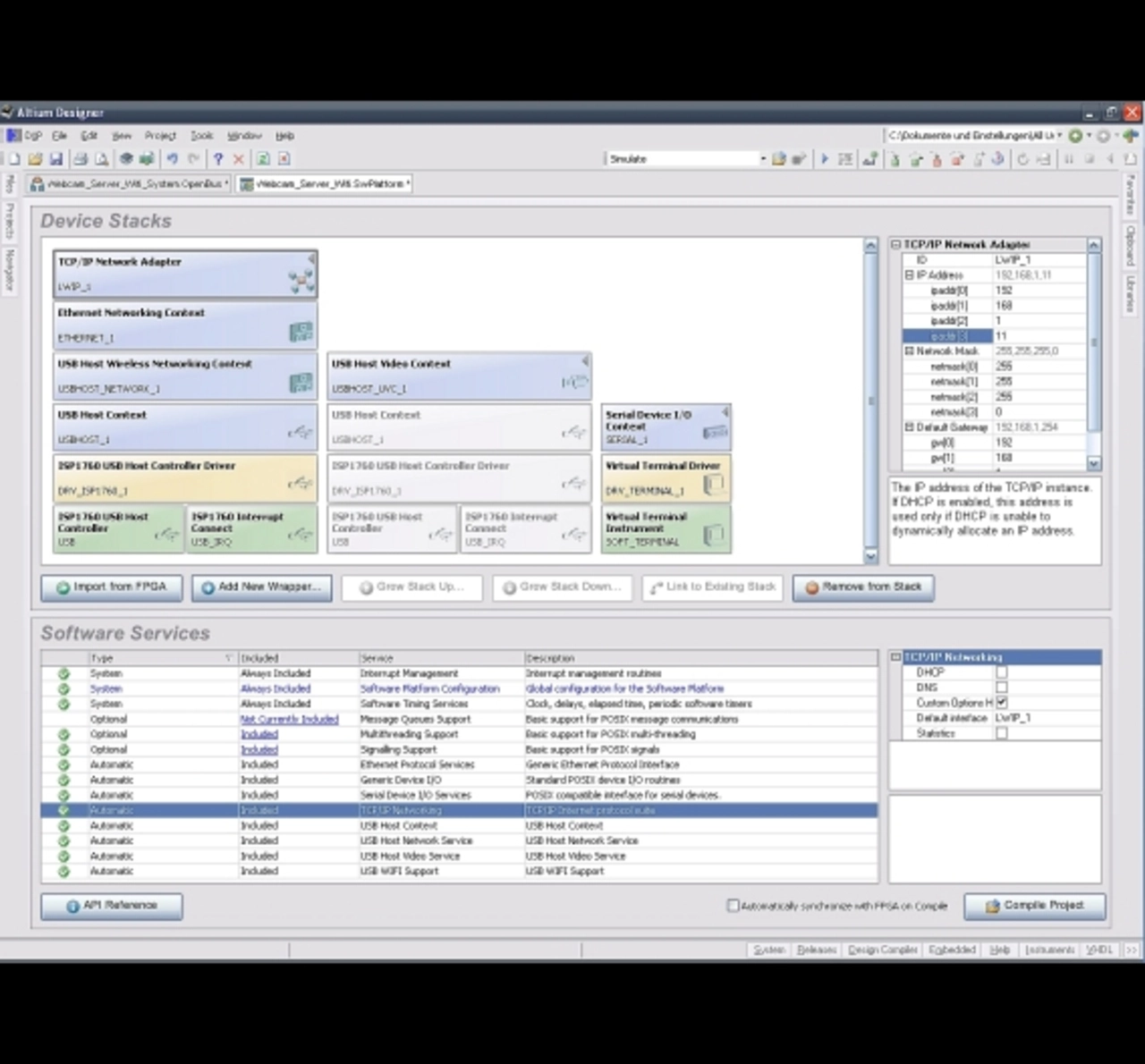Open the document path dropdown in the toolbar
Viewport: 1145px width, 1064px height.
pyautogui.click(x=1059, y=136)
